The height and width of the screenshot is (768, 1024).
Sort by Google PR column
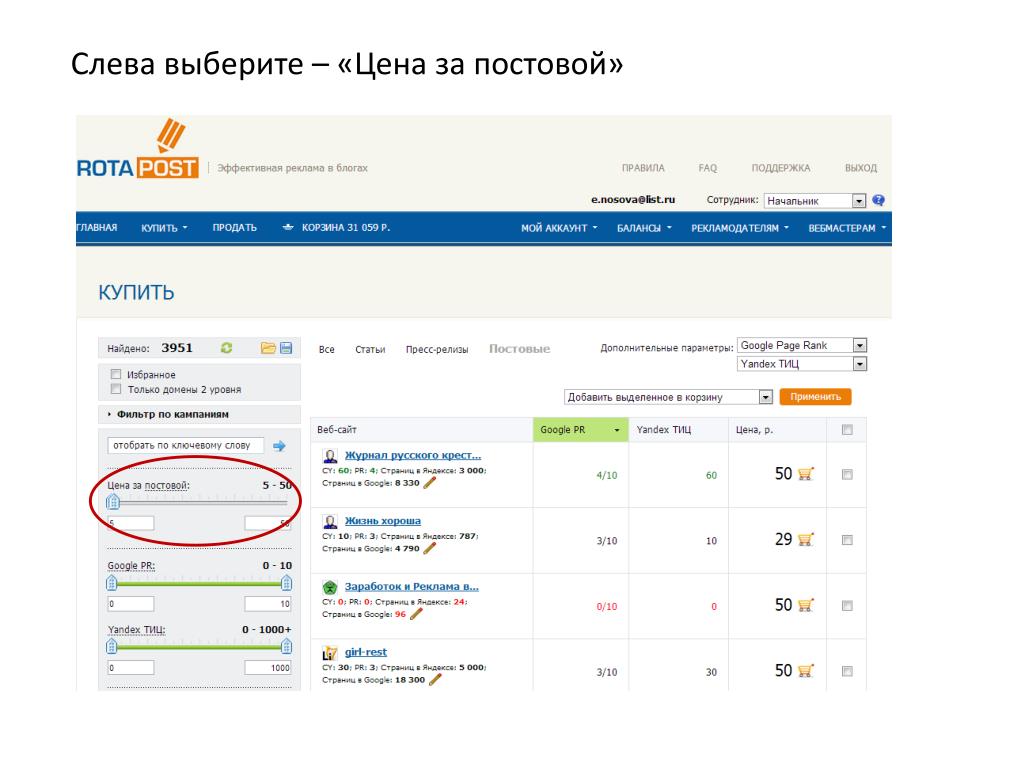[x=581, y=430]
